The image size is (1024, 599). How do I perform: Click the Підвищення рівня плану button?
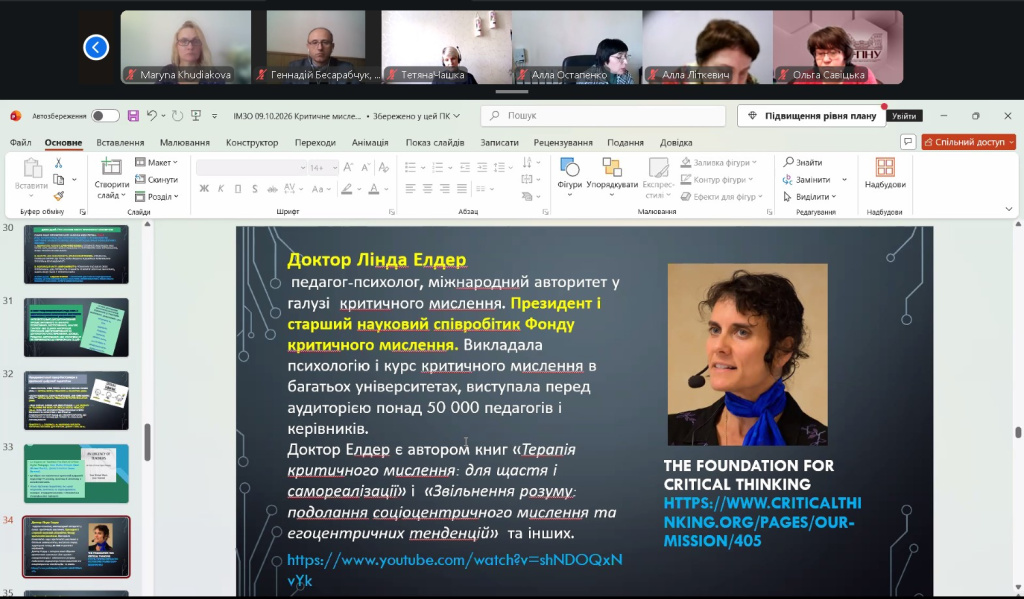(x=812, y=116)
